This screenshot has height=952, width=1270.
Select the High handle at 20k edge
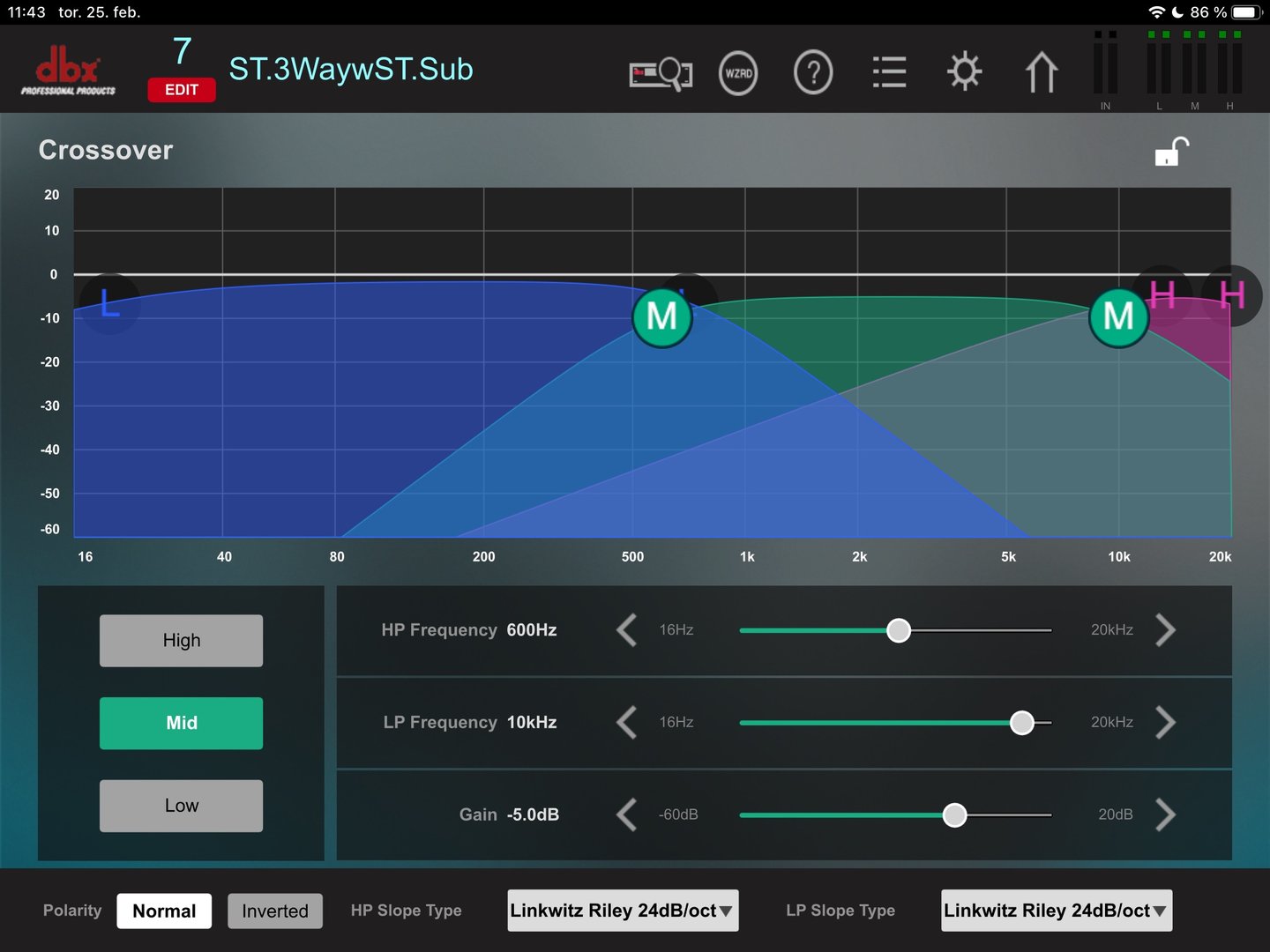tap(1232, 295)
